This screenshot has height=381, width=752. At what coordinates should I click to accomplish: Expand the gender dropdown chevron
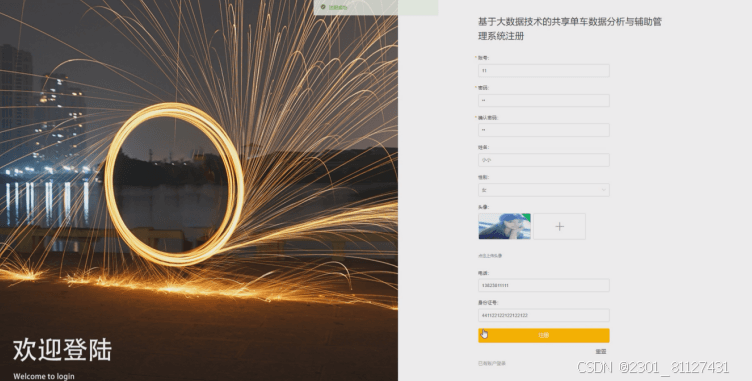[603, 190]
